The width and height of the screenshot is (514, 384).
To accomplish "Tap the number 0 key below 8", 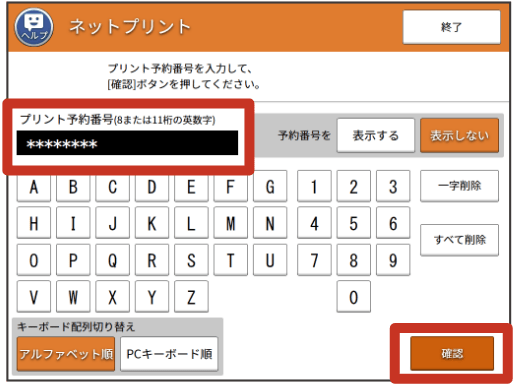I will 353,296.
